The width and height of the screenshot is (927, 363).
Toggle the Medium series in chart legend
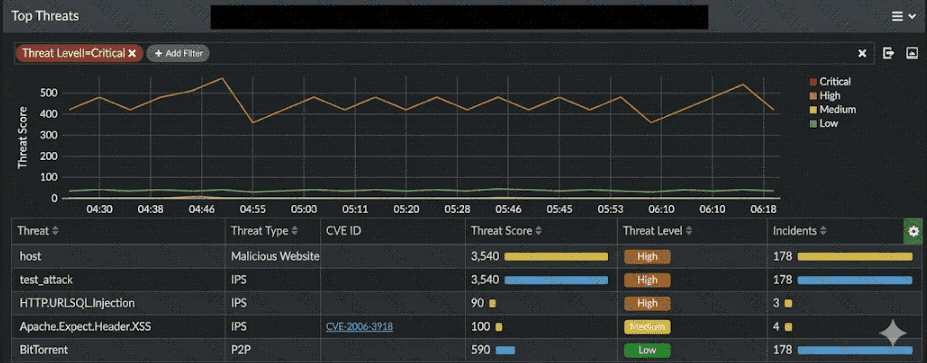click(832, 109)
